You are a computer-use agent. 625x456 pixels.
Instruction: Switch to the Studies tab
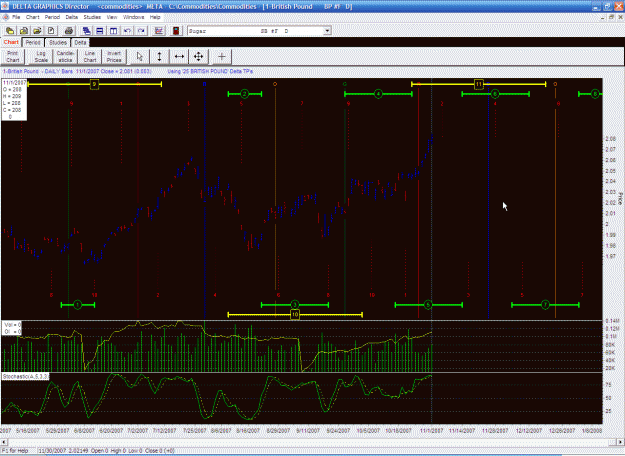coord(58,42)
